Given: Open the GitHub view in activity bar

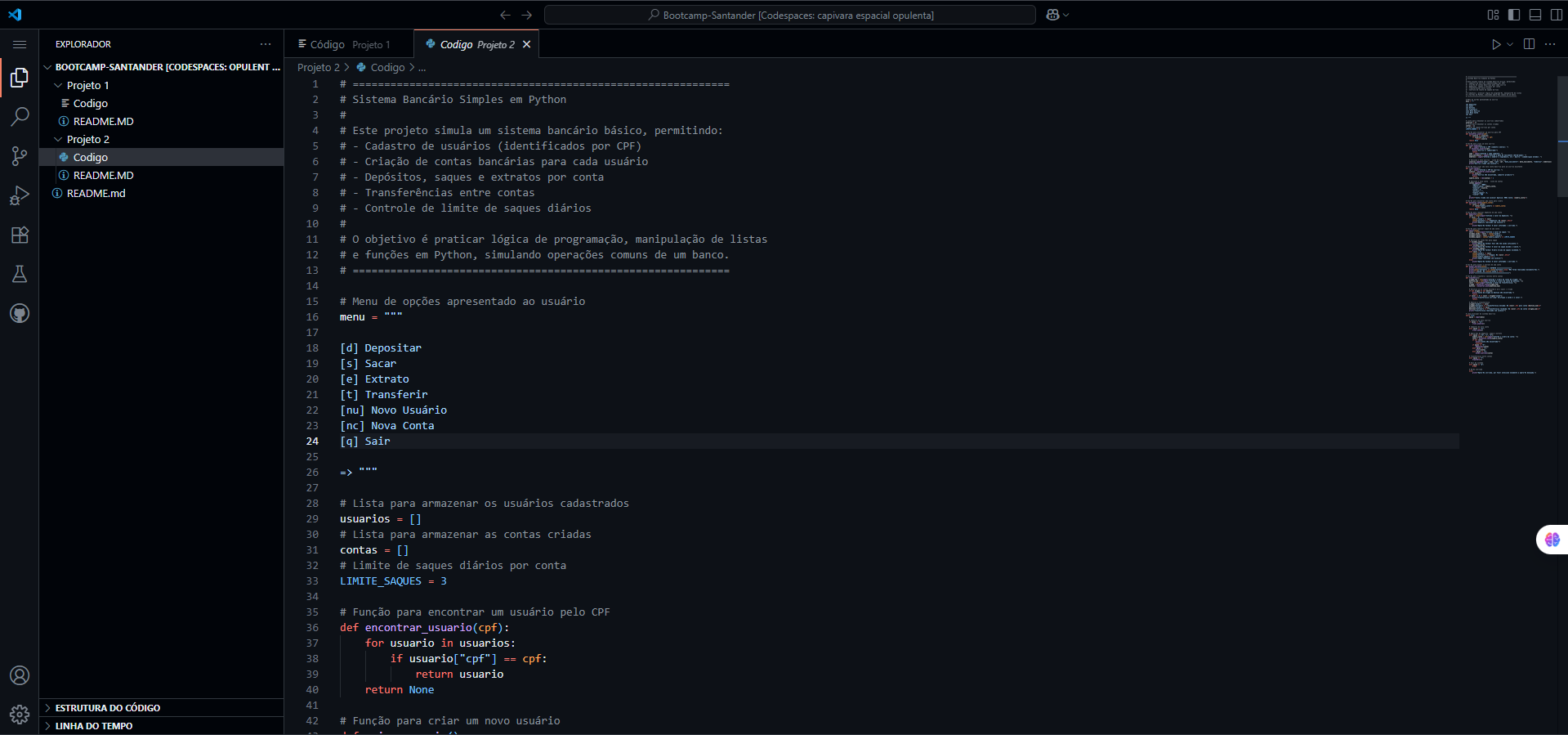Looking at the screenshot, I should (x=20, y=313).
